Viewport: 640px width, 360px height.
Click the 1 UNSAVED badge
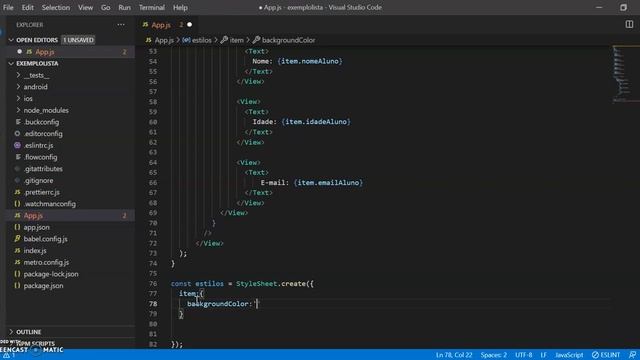point(78,40)
